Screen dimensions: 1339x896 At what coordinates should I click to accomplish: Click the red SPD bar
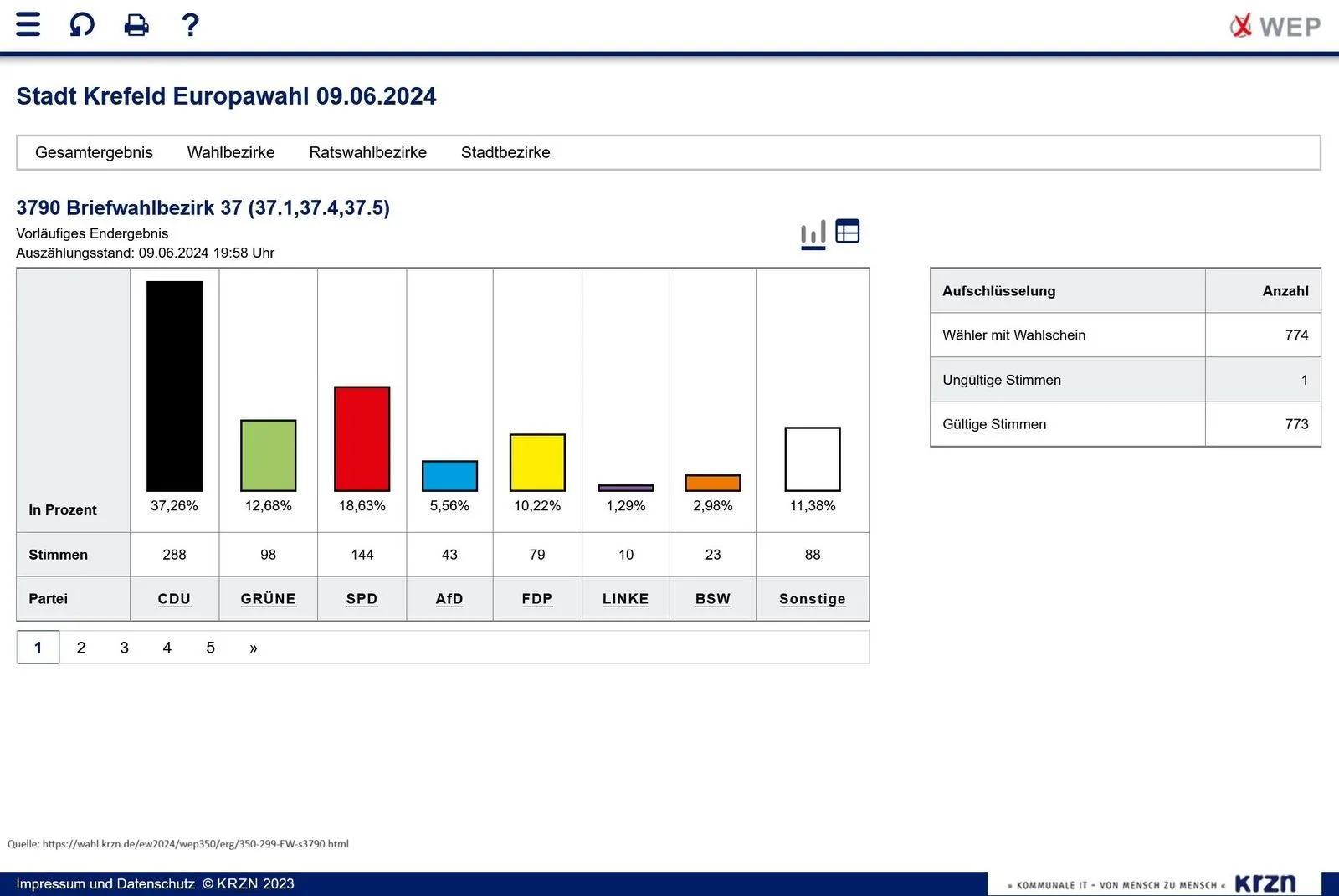click(x=362, y=438)
